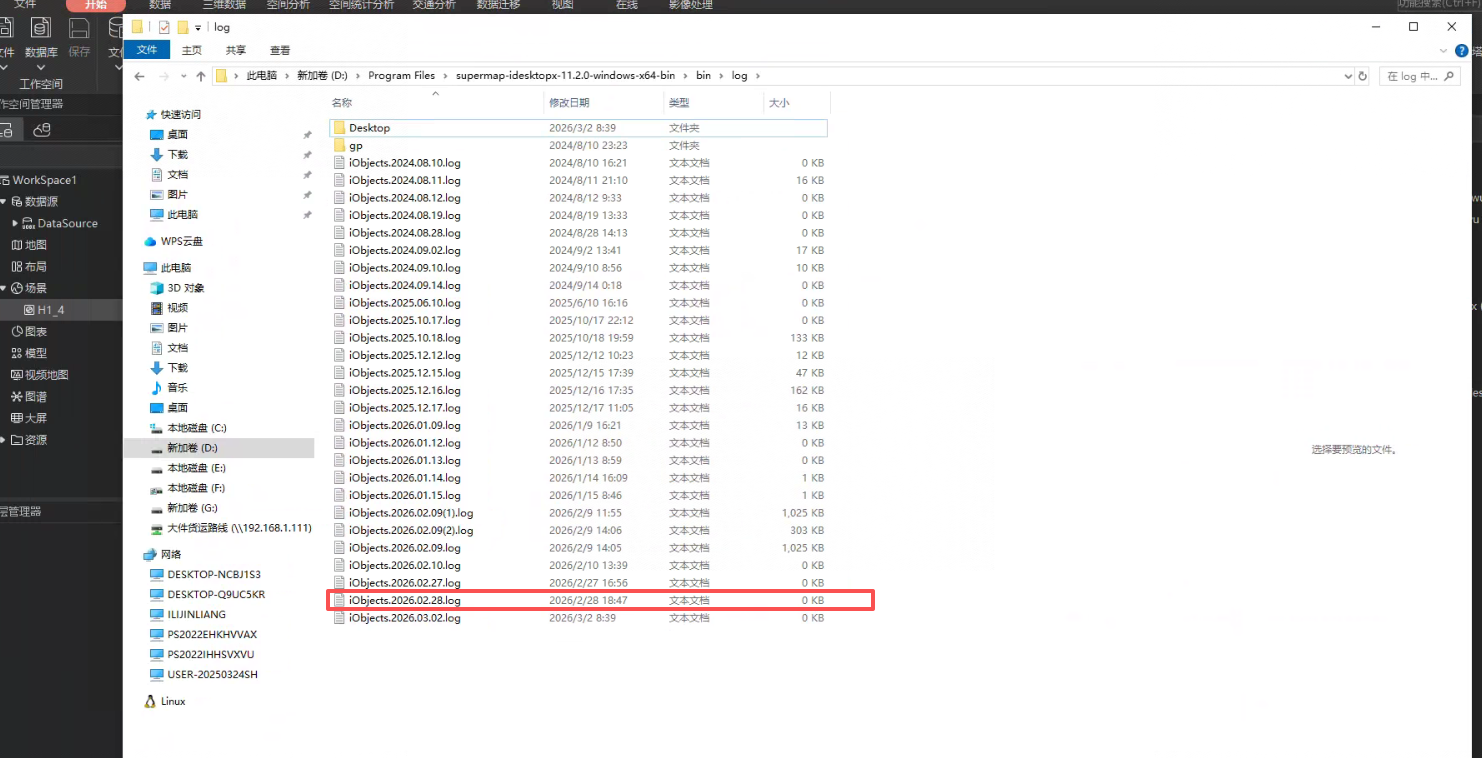Screen dimensions: 1482x758
Task: Click the address bar refresh icon
Action: [x=1362, y=76]
